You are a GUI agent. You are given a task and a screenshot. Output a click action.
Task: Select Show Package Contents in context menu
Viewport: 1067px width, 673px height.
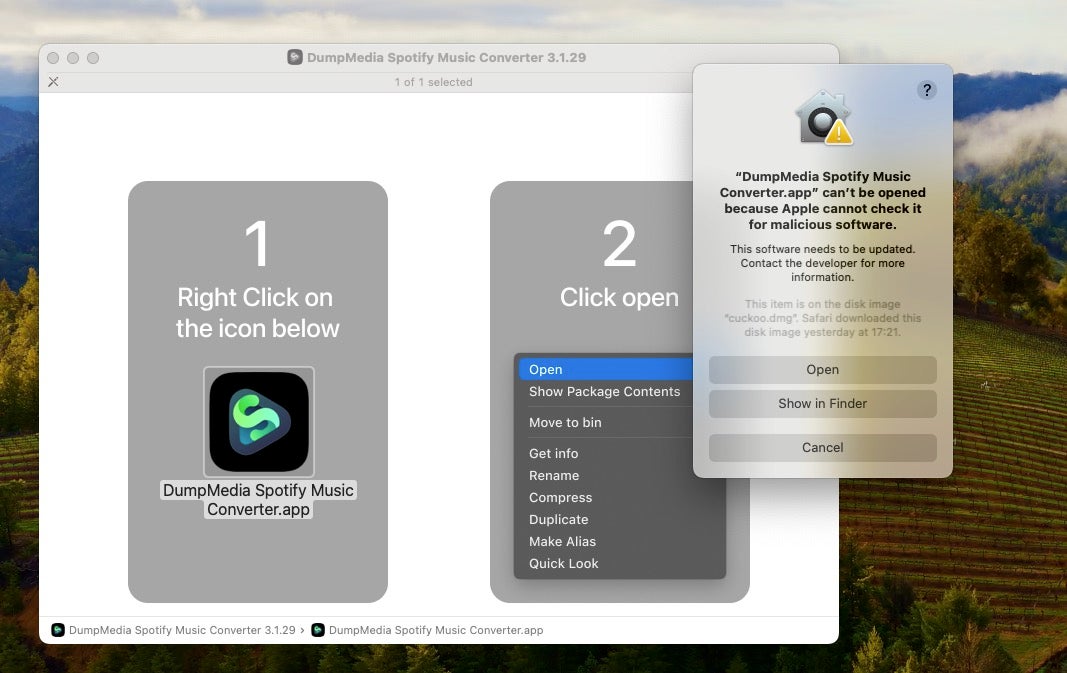[604, 392]
